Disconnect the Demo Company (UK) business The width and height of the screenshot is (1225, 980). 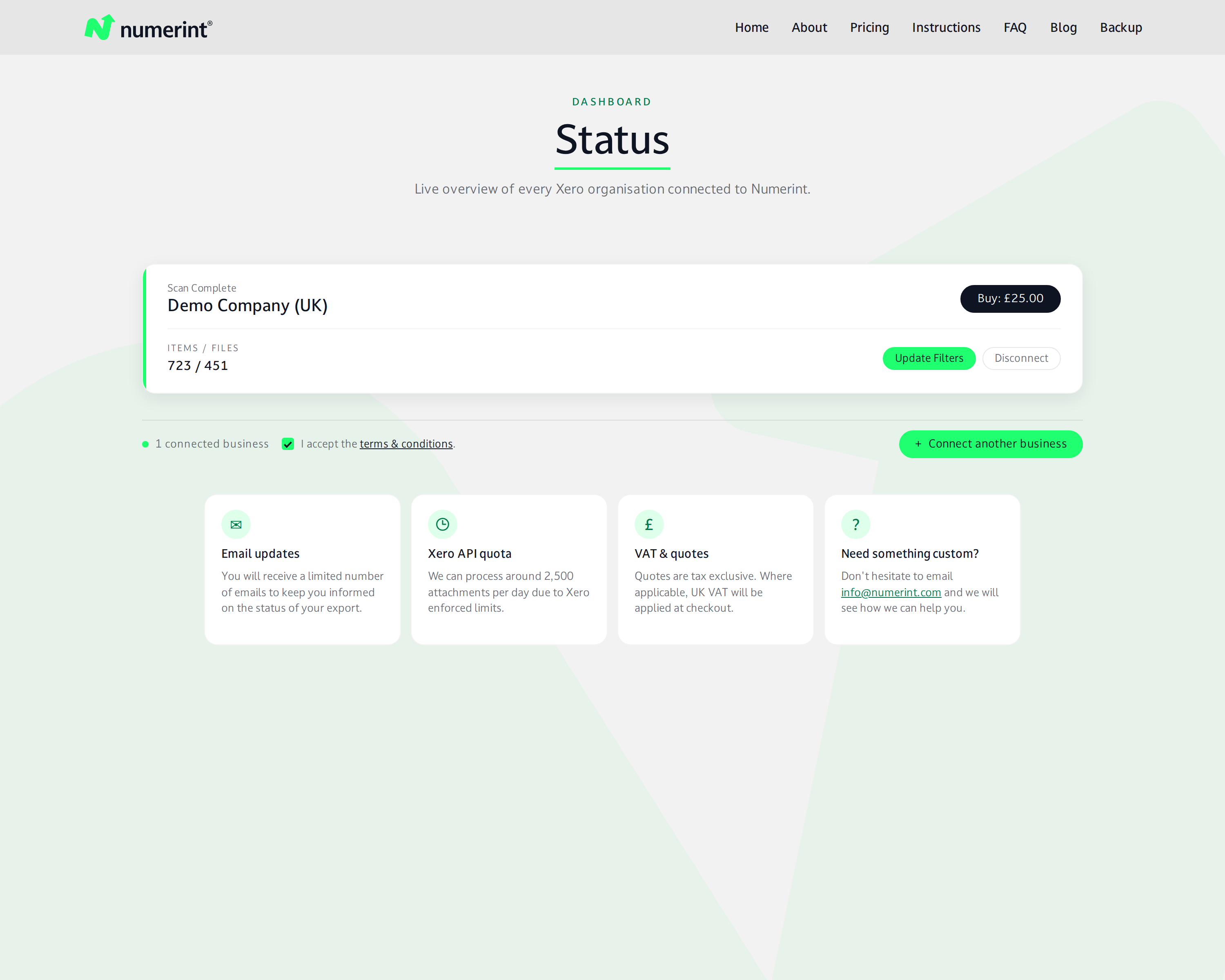1021,358
